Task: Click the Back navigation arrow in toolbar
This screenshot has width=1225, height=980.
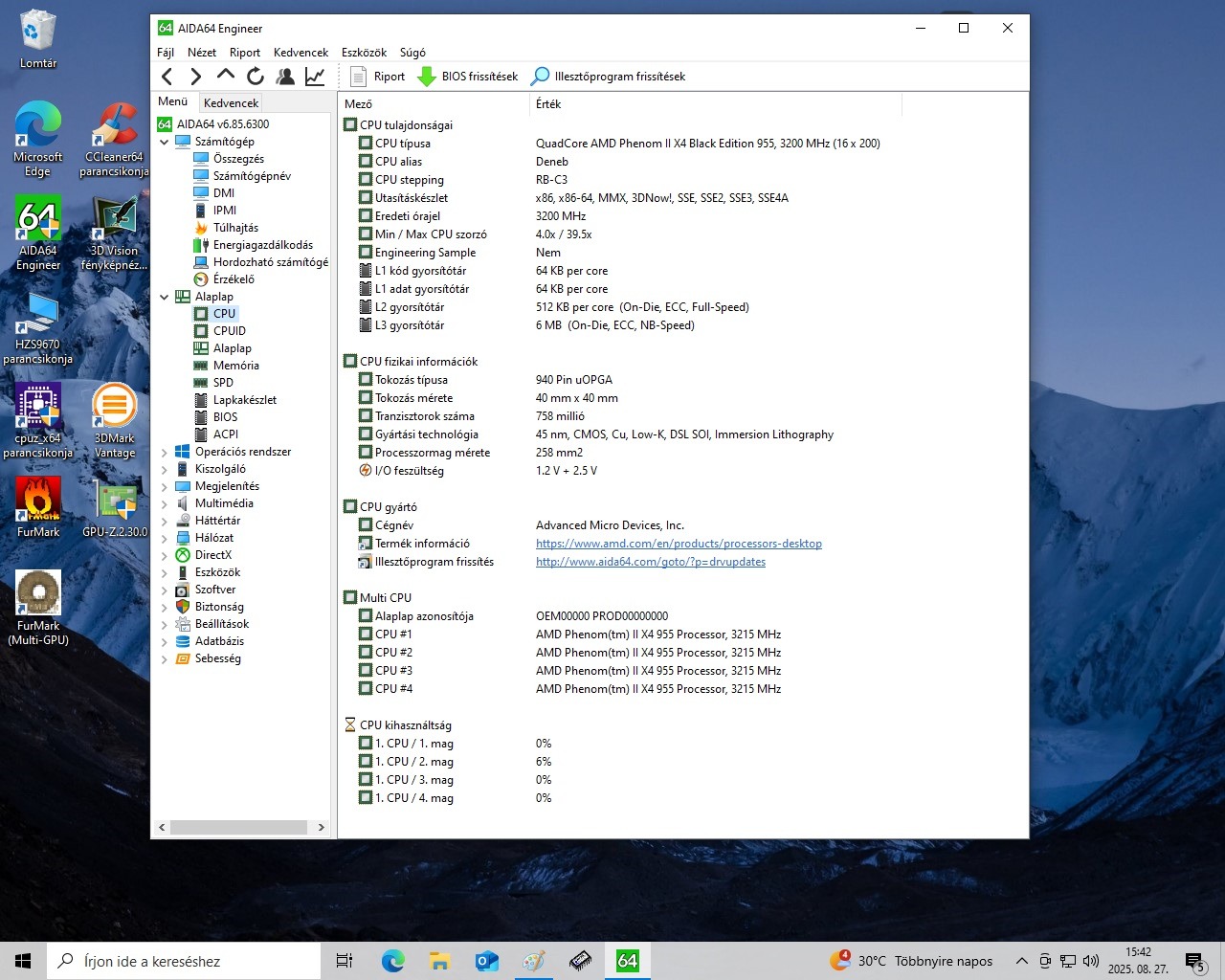Action: click(x=167, y=77)
